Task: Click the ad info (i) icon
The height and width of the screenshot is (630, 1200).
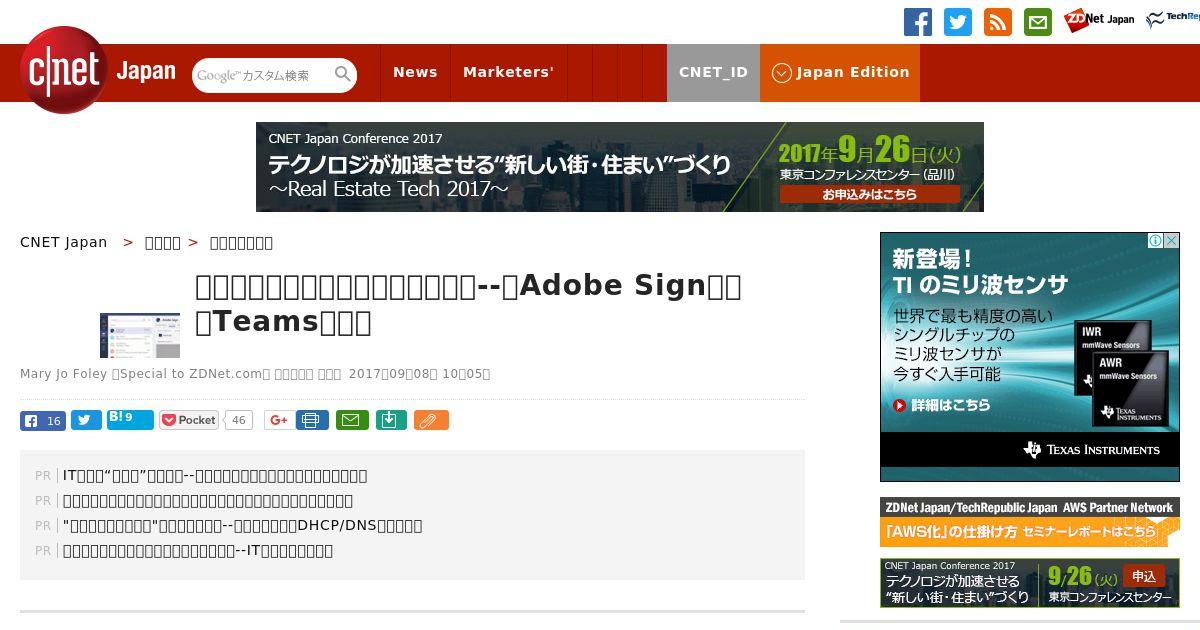Action: pyautogui.click(x=1155, y=241)
